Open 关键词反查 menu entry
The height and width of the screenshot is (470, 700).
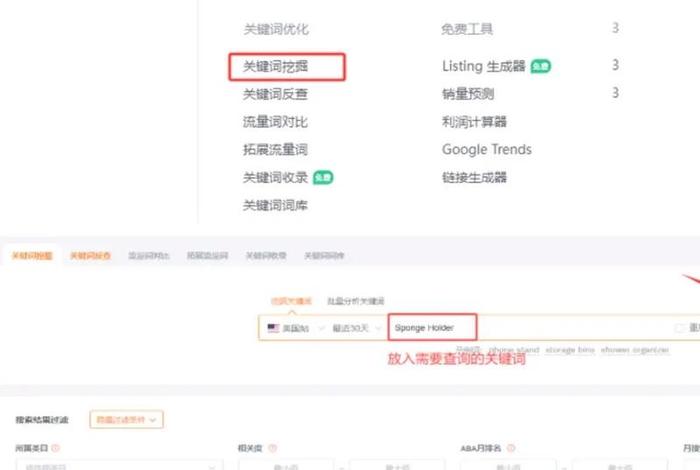pyautogui.click(x=275, y=94)
